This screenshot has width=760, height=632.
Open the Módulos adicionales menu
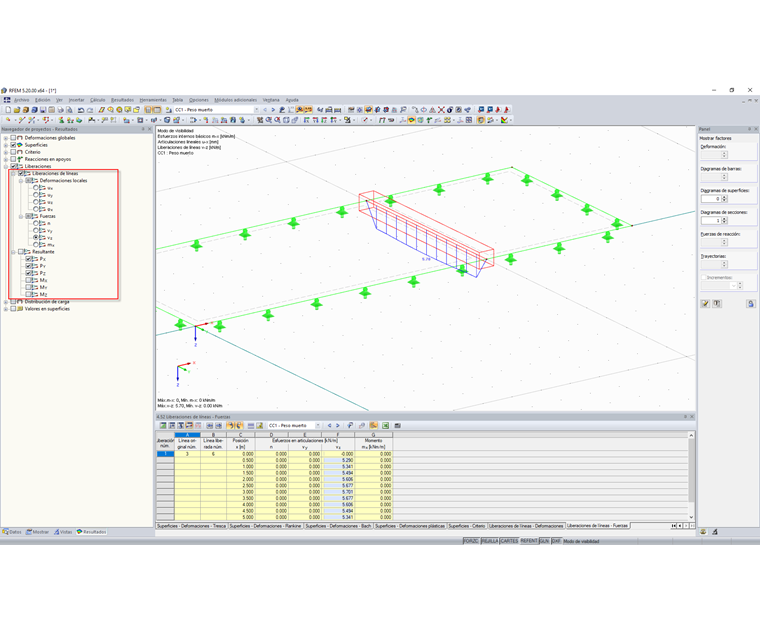(236, 100)
